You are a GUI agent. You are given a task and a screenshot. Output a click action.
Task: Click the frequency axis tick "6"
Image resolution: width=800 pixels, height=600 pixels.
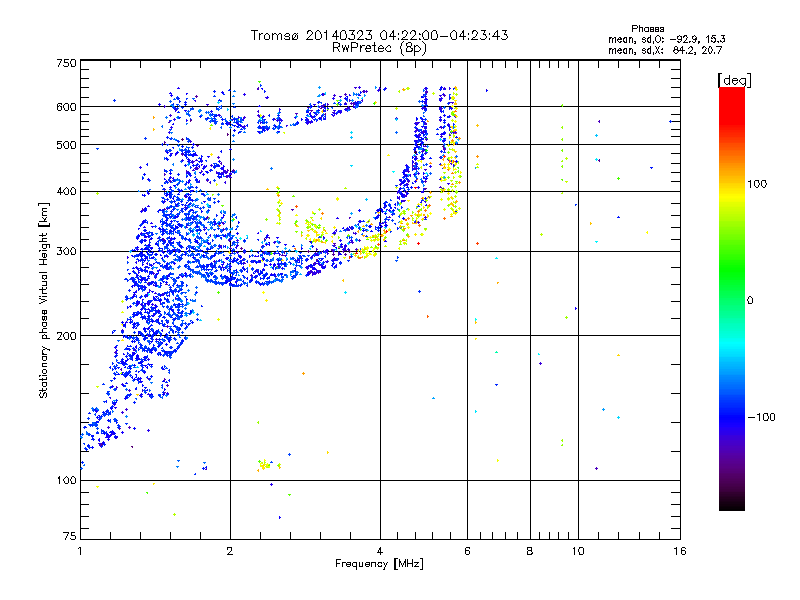[x=467, y=551]
